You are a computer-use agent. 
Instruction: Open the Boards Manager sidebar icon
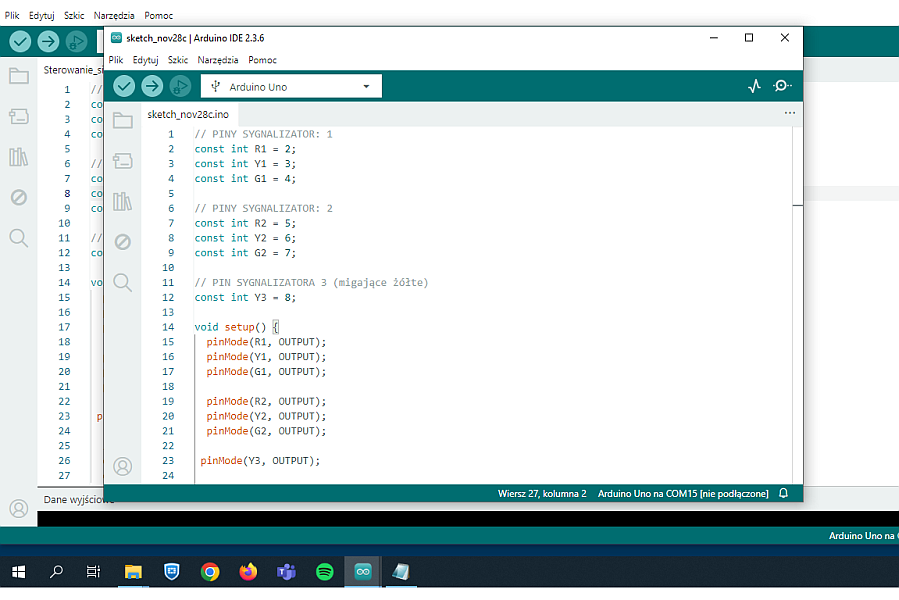click(x=123, y=161)
